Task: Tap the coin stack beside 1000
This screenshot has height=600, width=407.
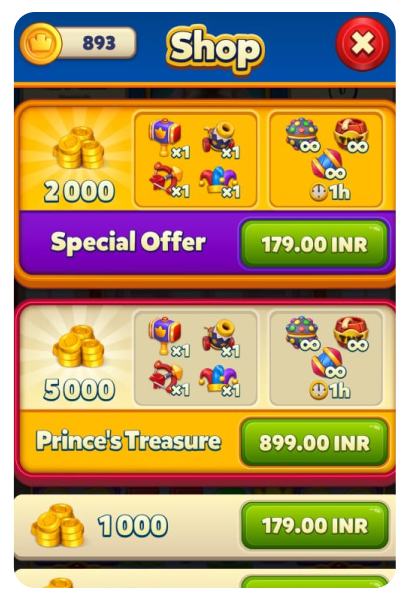Action: (x=57, y=525)
